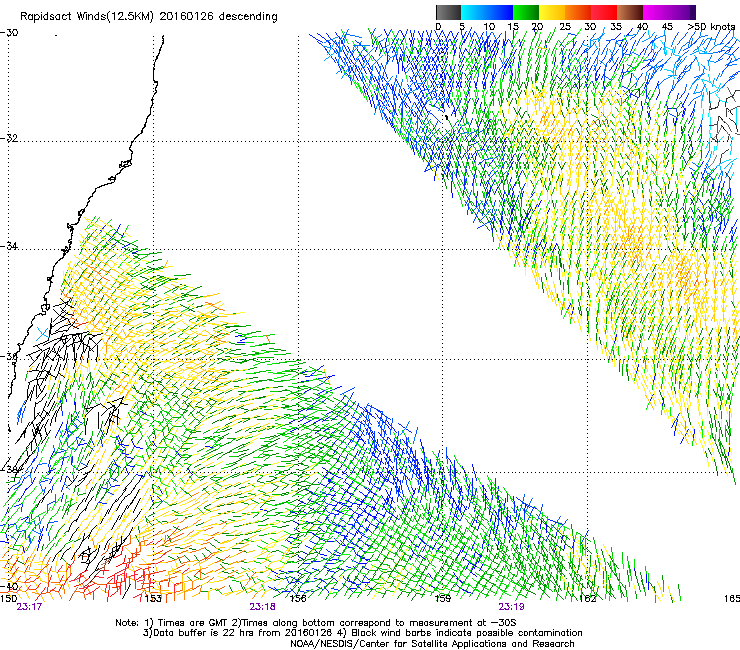Click the purple '23:17' time label
The height and width of the screenshot is (650, 740).
coord(29,607)
